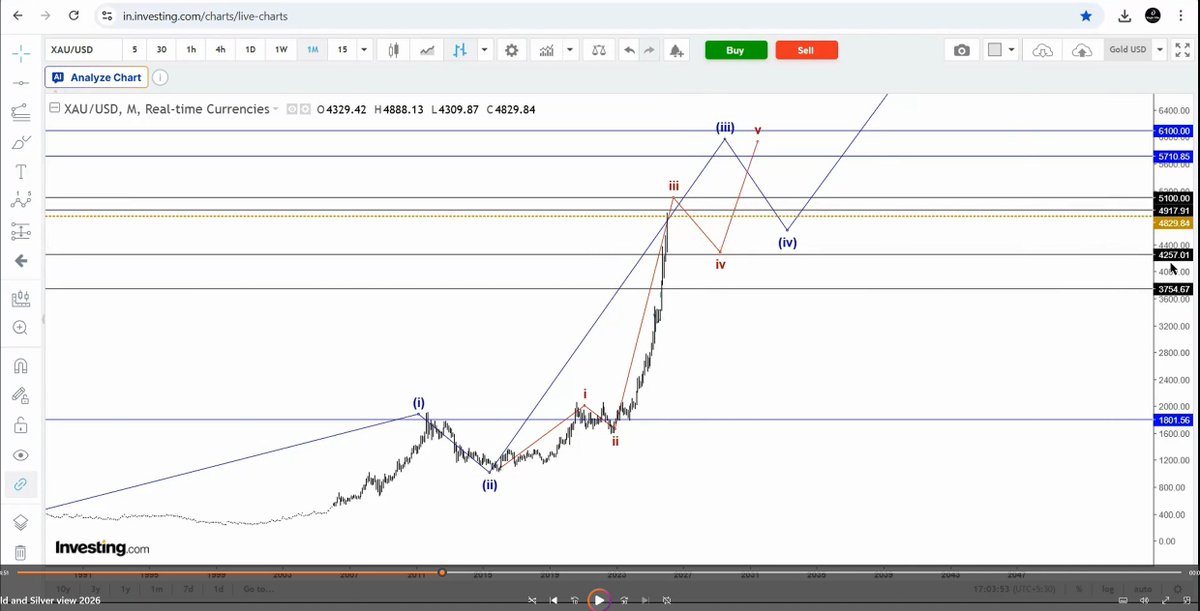The image size is (1200, 611).
Task: Click the video progress bar knob
Action: tap(442, 573)
